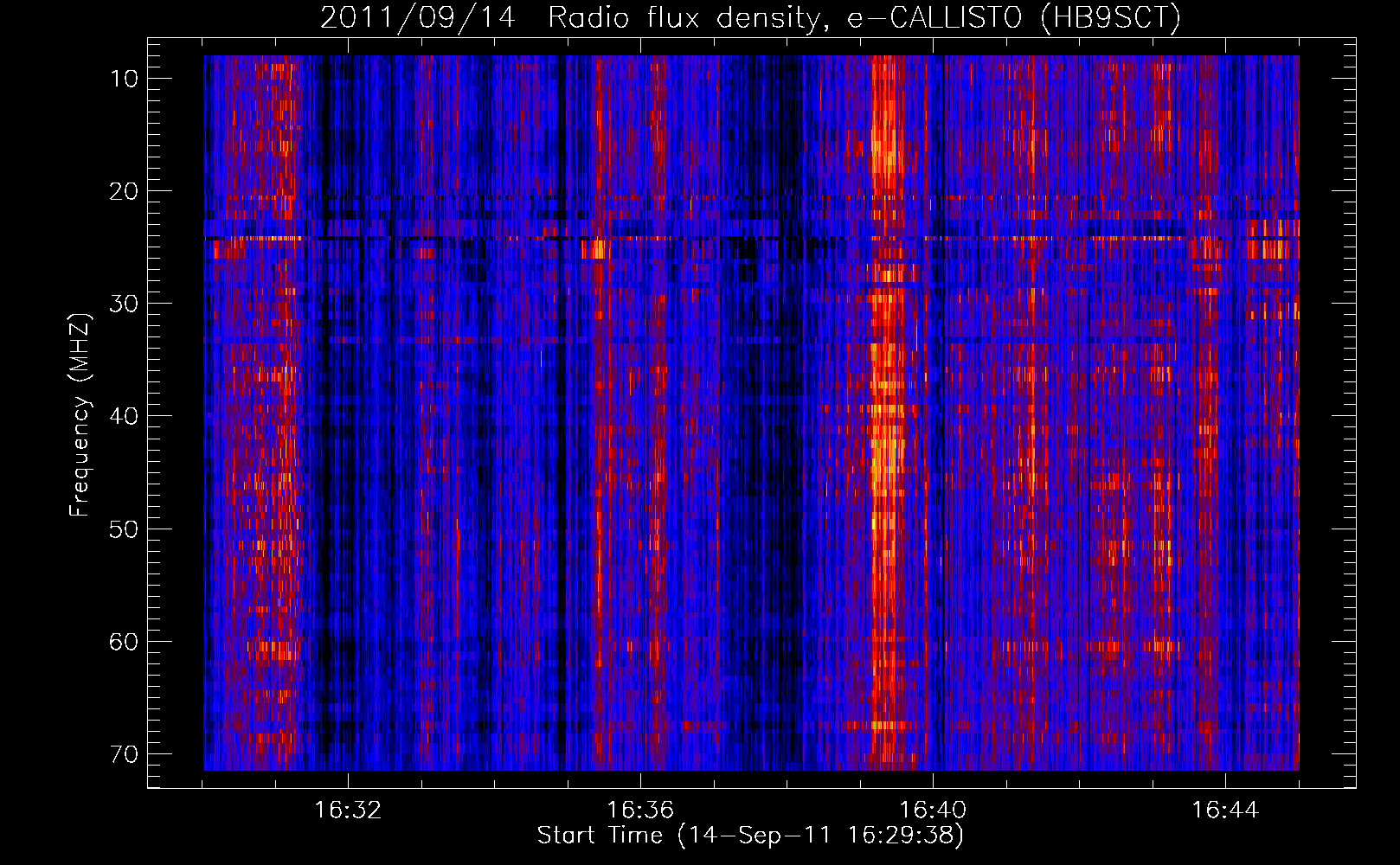The image size is (1400, 865).
Task: Click the 70 frequency tick label
Action: [124, 754]
